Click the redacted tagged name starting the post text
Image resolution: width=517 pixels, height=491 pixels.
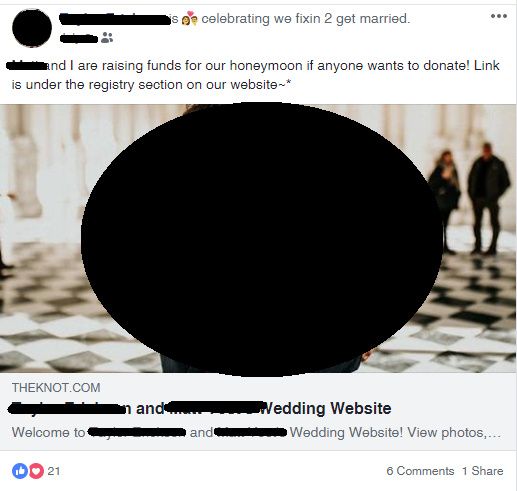[27, 65]
